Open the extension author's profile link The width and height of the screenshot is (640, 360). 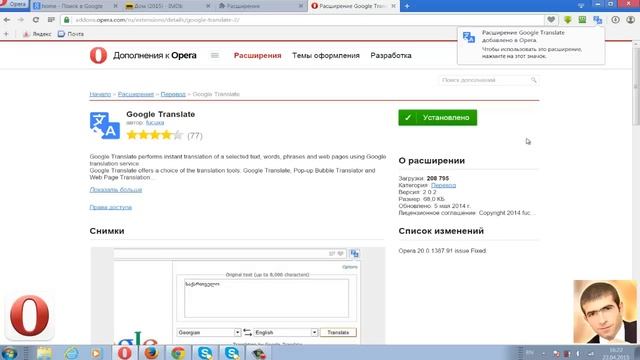coord(155,122)
